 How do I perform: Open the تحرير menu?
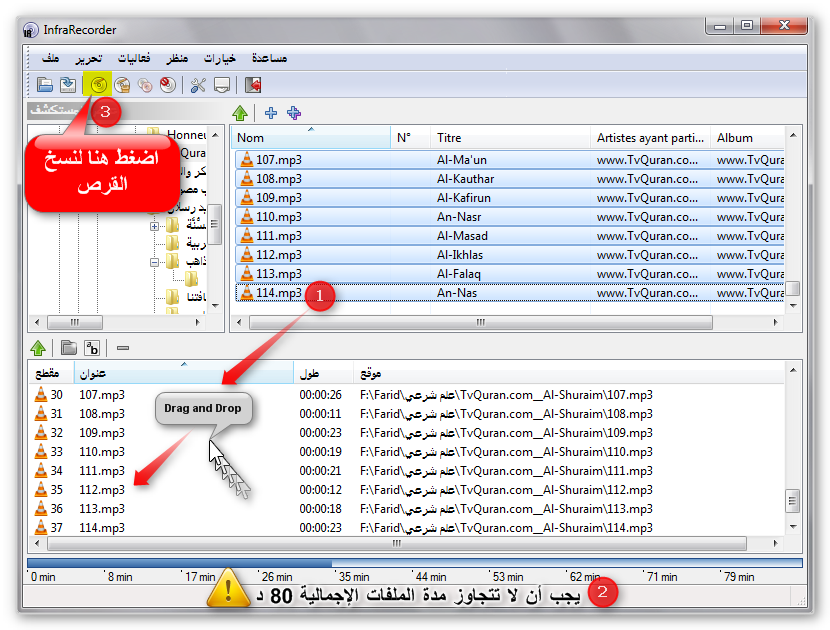[88, 58]
